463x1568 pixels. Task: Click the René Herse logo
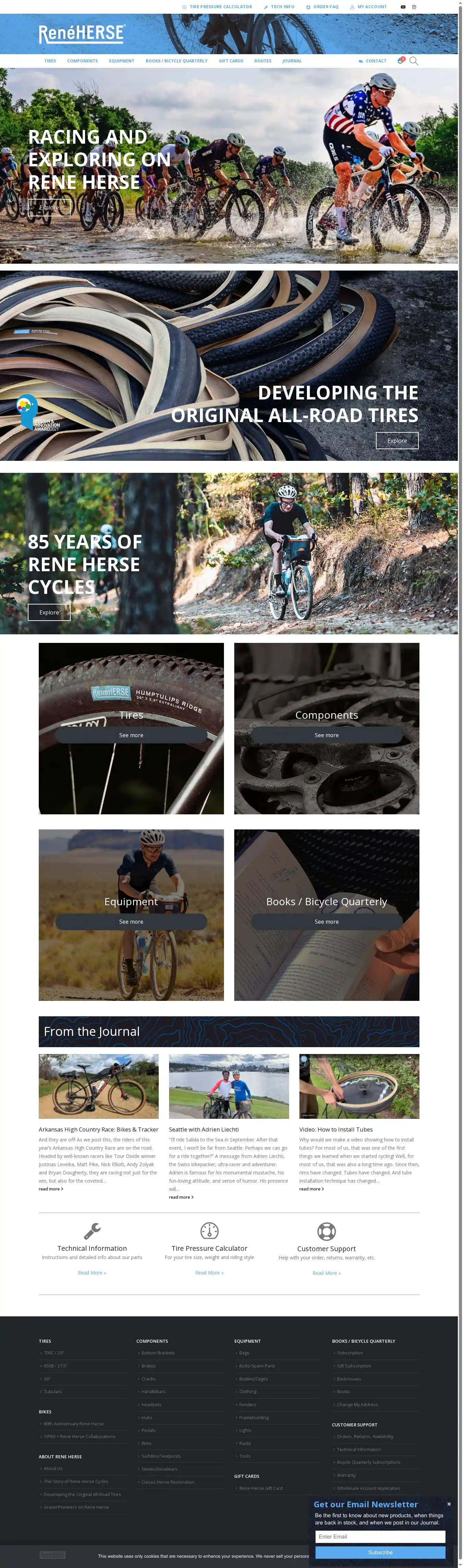82,34
